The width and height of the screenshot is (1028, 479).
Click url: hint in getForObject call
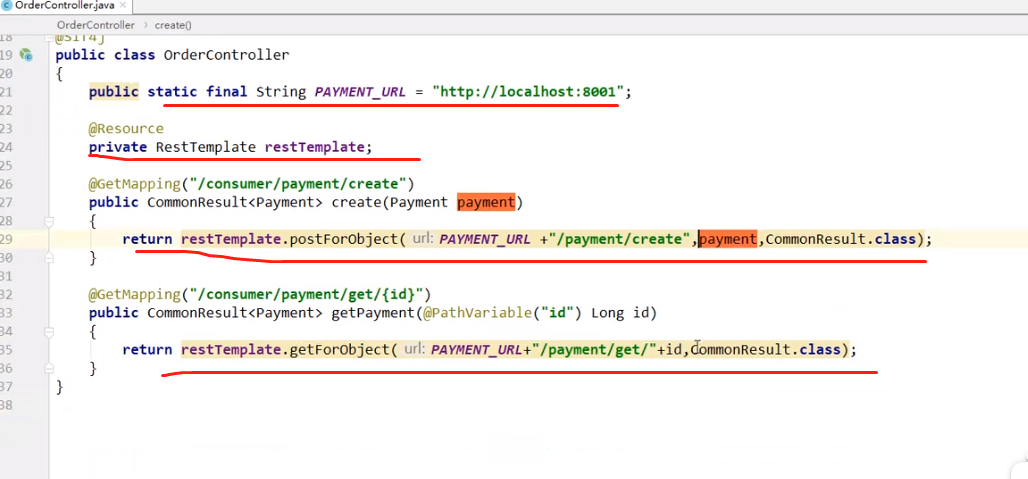coord(414,349)
